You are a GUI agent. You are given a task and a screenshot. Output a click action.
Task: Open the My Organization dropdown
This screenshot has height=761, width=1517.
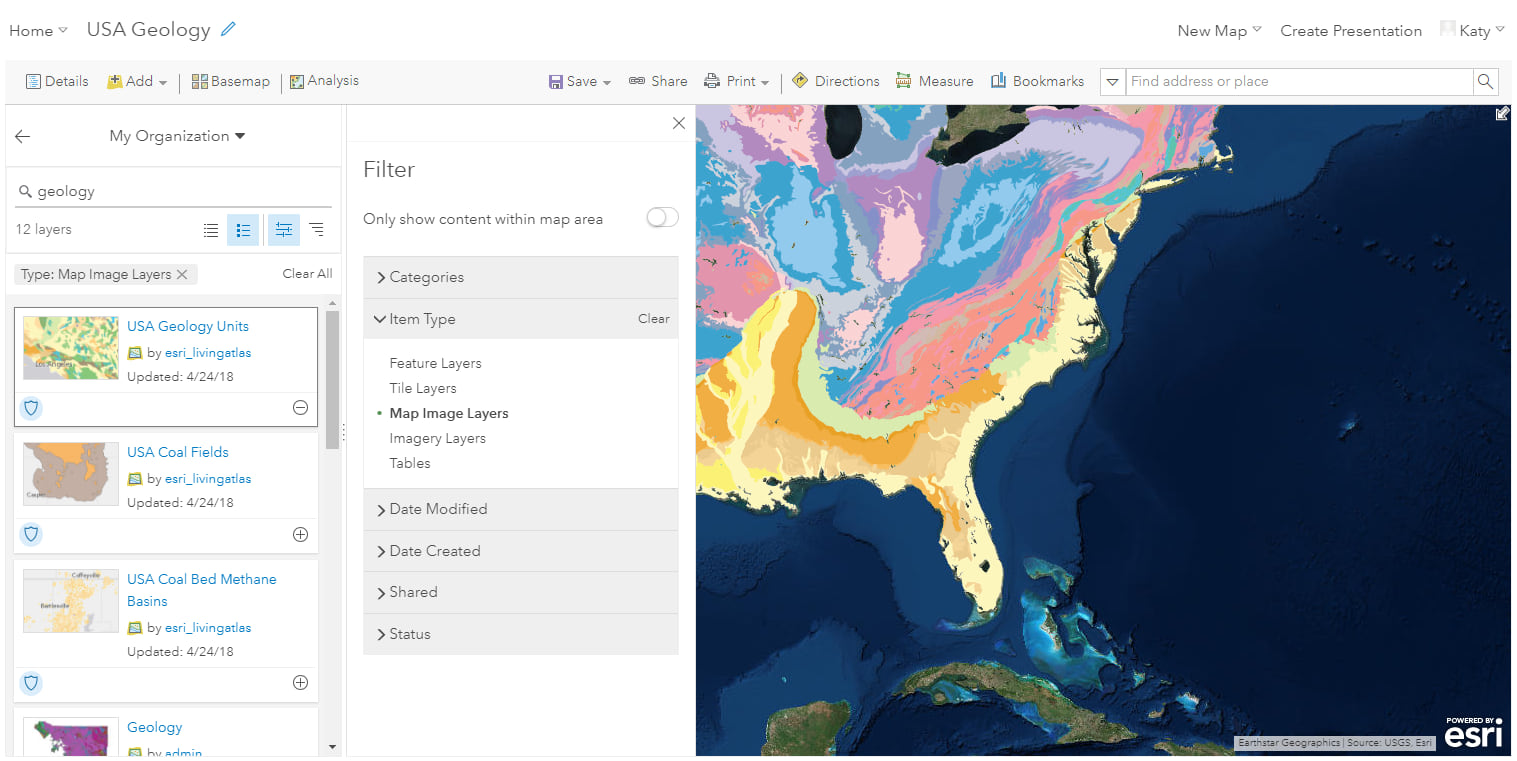[177, 135]
